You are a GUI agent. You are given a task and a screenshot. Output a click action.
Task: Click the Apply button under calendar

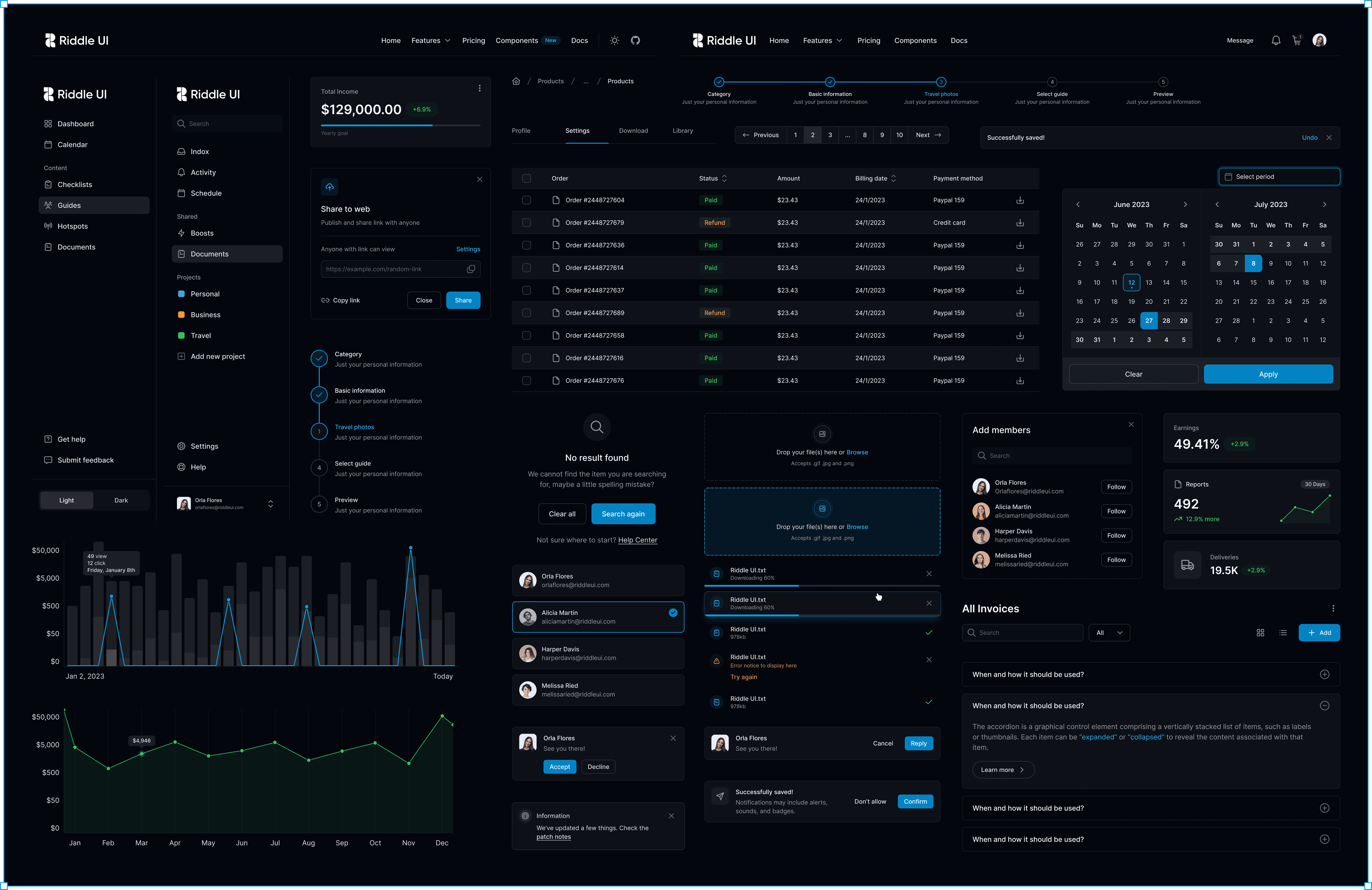click(1267, 374)
